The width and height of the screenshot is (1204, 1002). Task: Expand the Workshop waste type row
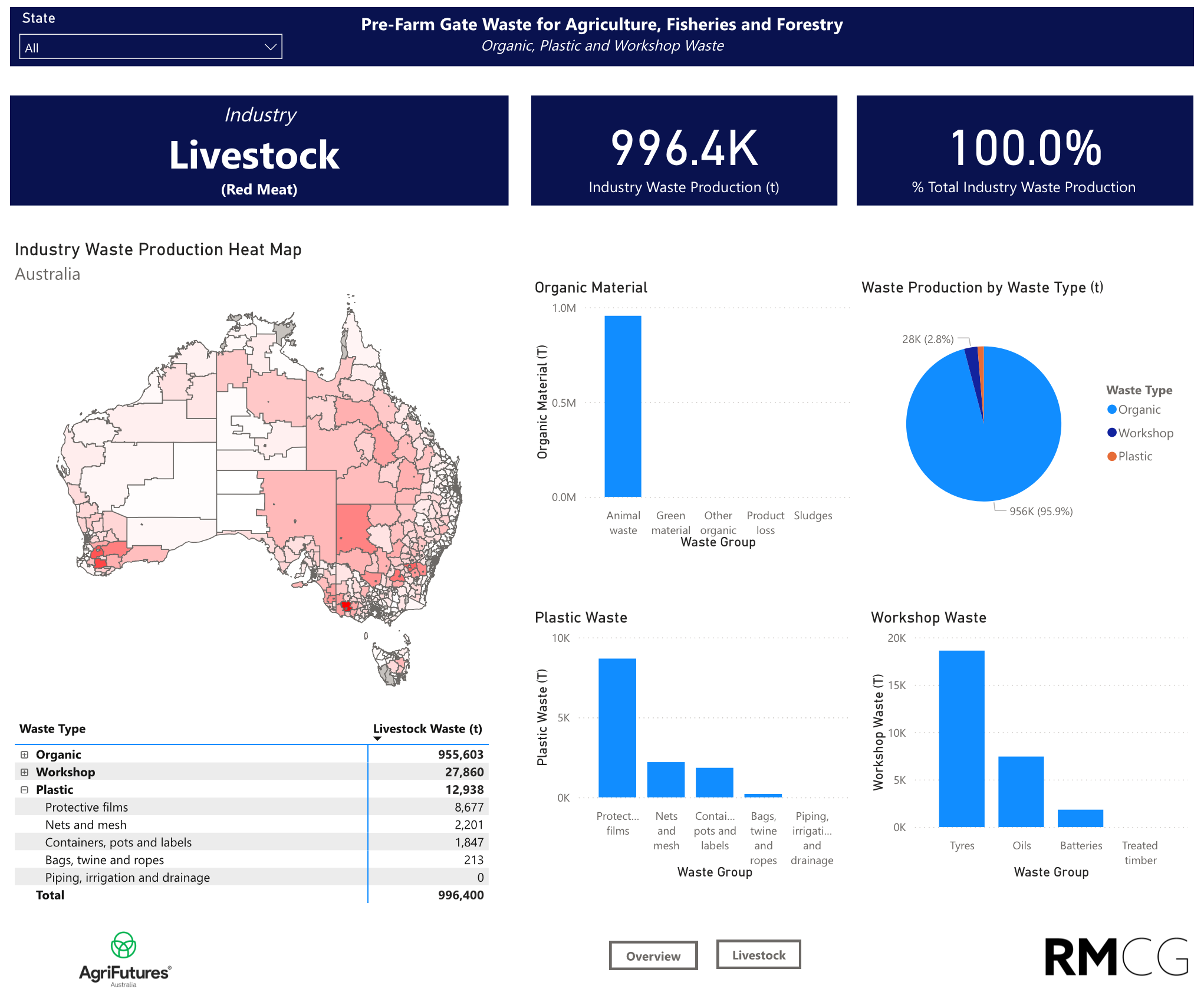coord(24,772)
